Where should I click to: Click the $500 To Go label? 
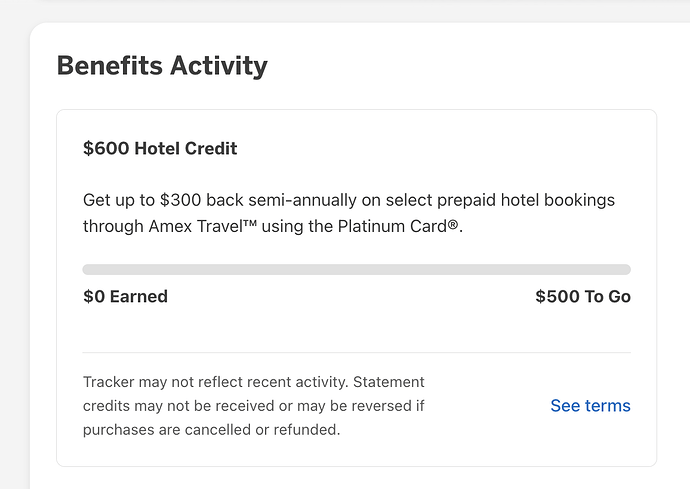click(x=583, y=296)
